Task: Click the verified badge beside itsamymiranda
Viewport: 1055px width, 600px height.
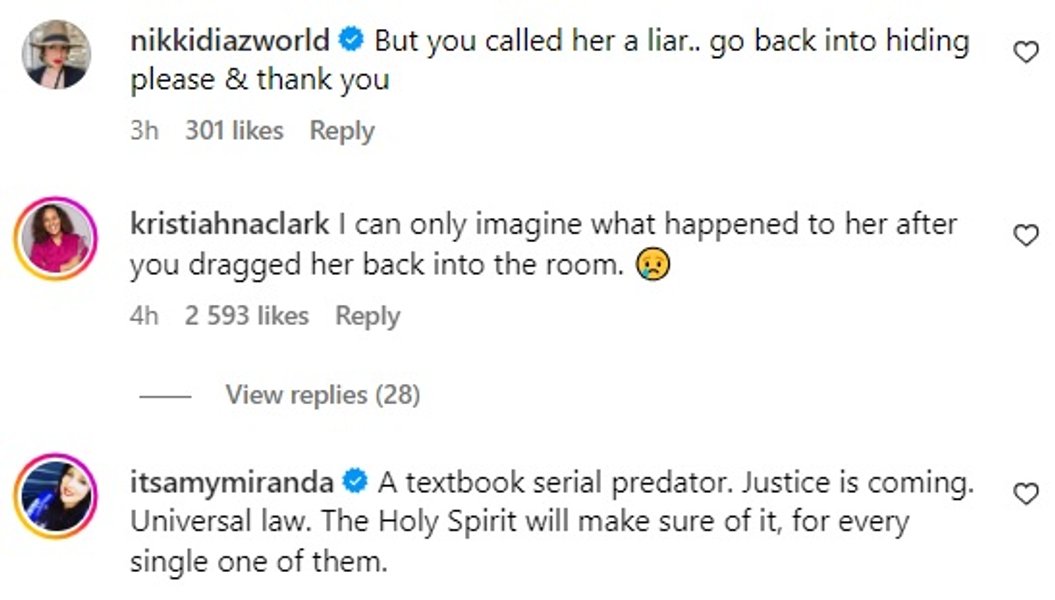Action: tap(355, 482)
